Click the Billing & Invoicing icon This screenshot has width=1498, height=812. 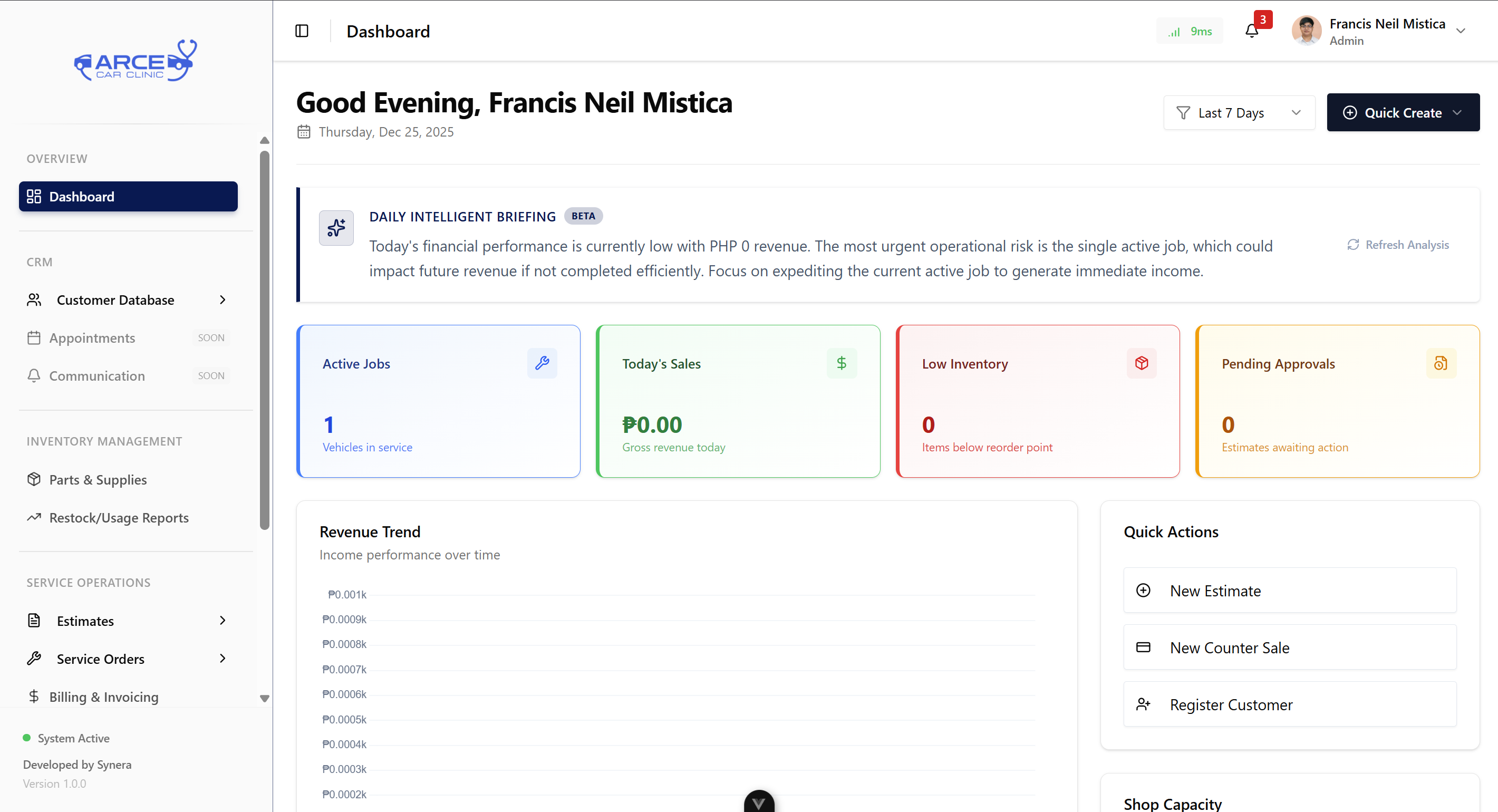pos(34,696)
